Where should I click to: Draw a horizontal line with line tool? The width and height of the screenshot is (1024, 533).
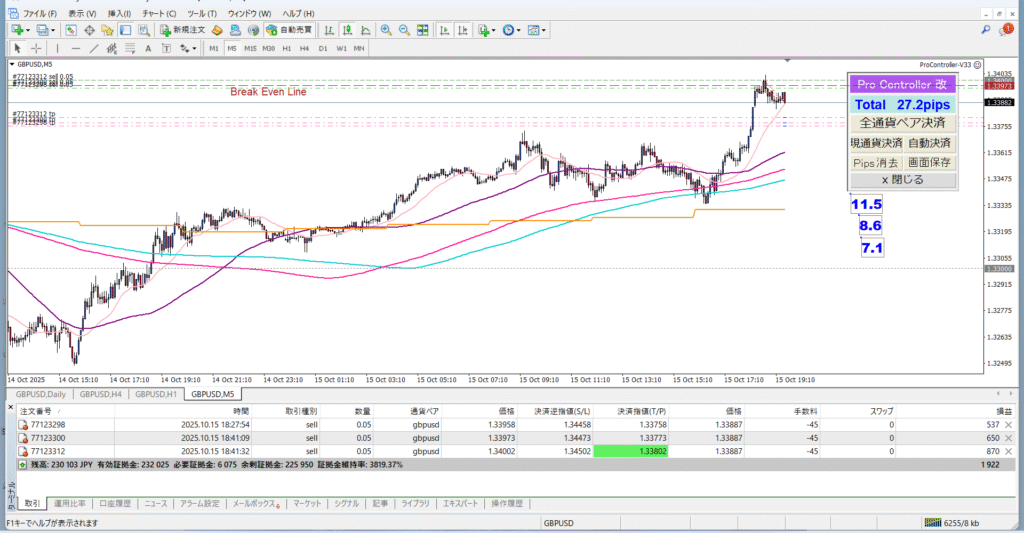75,48
